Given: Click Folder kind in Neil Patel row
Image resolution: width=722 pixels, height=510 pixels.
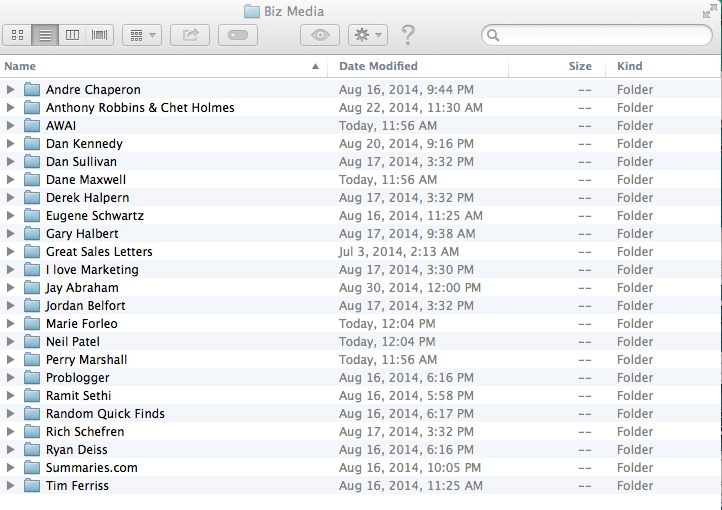Looking at the screenshot, I should (635, 342).
